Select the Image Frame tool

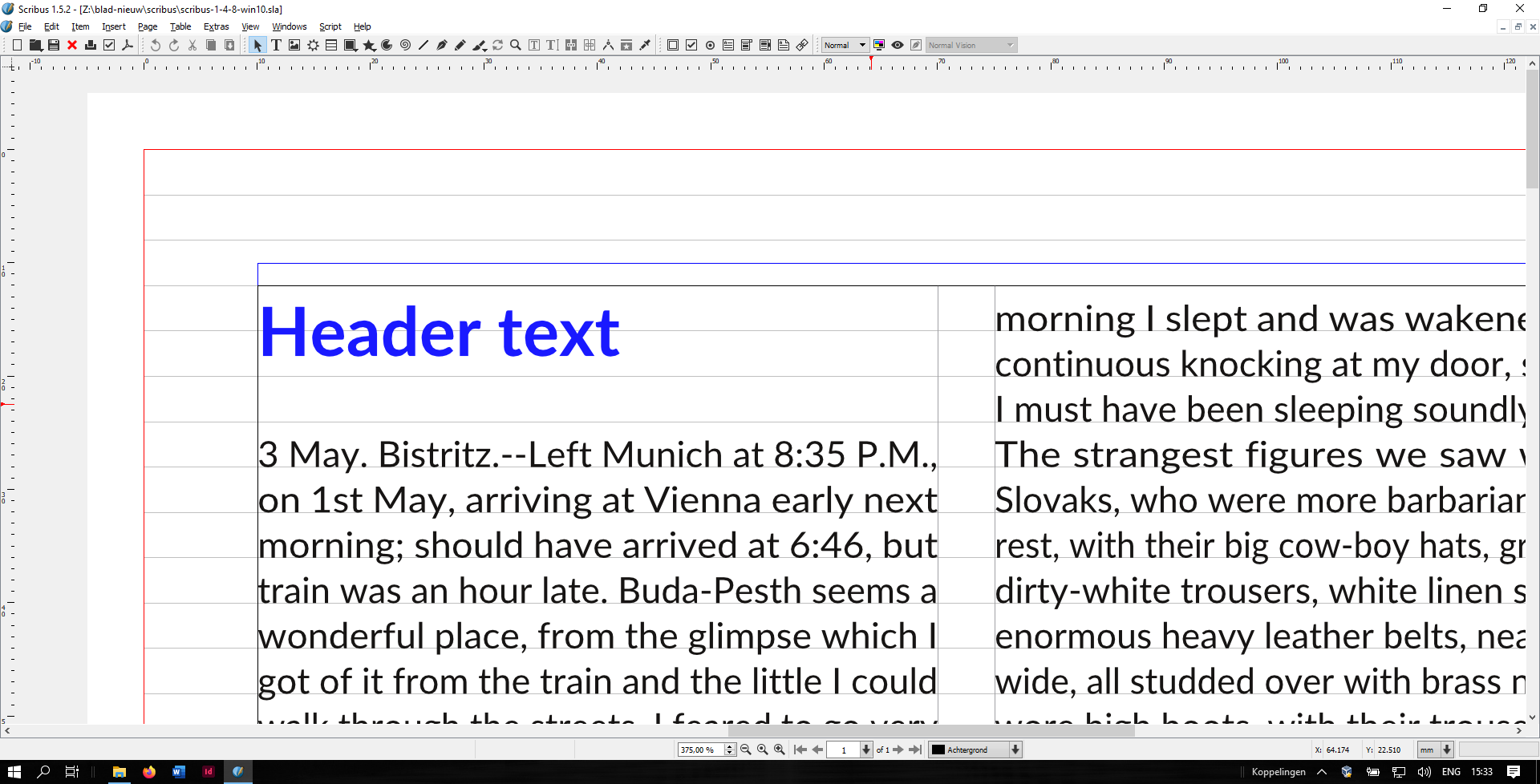pyautogui.click(x=294, y=46)
